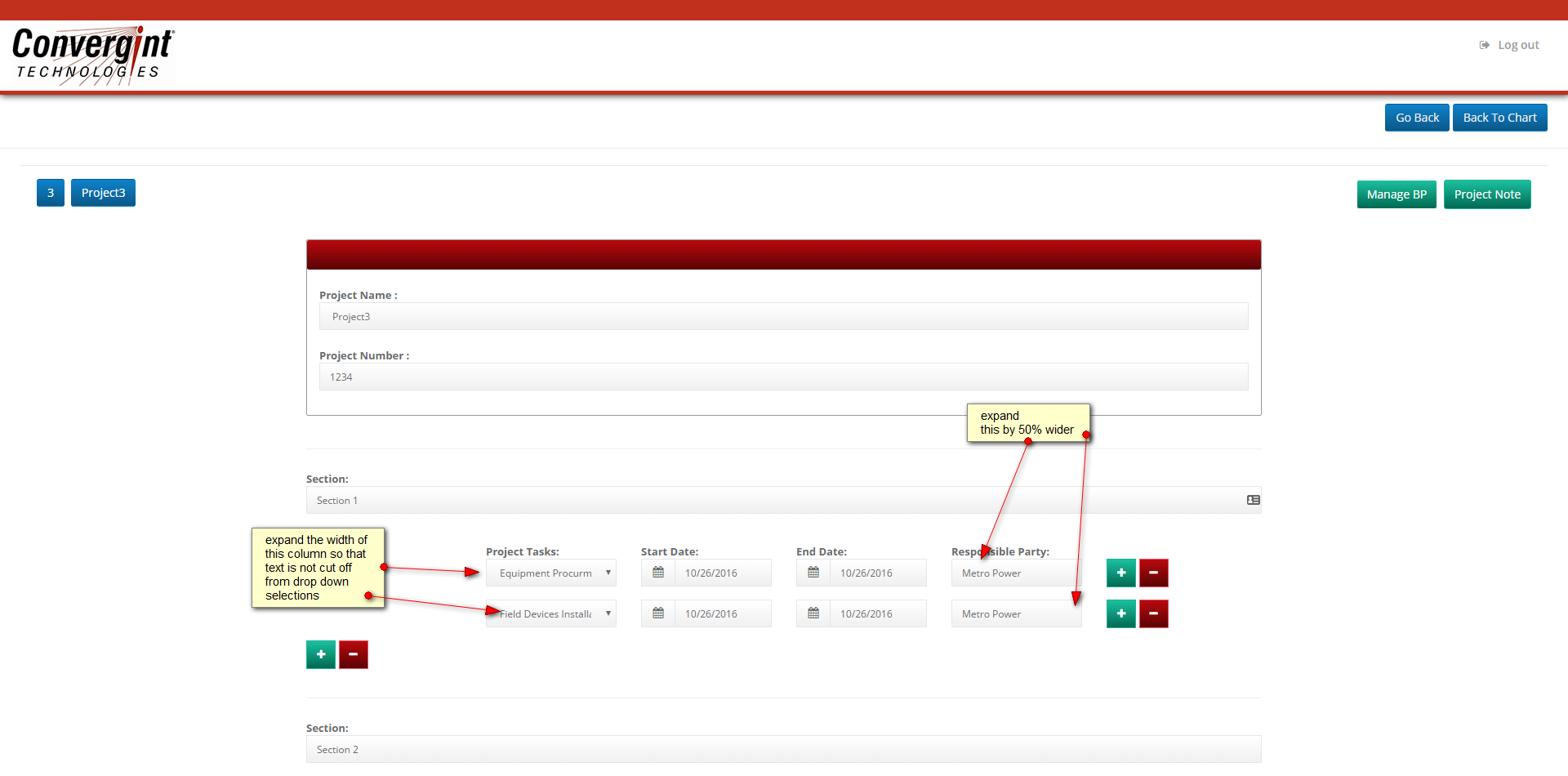
Task: Click the Project Tasks column label
Action: (x=523, y=551)
